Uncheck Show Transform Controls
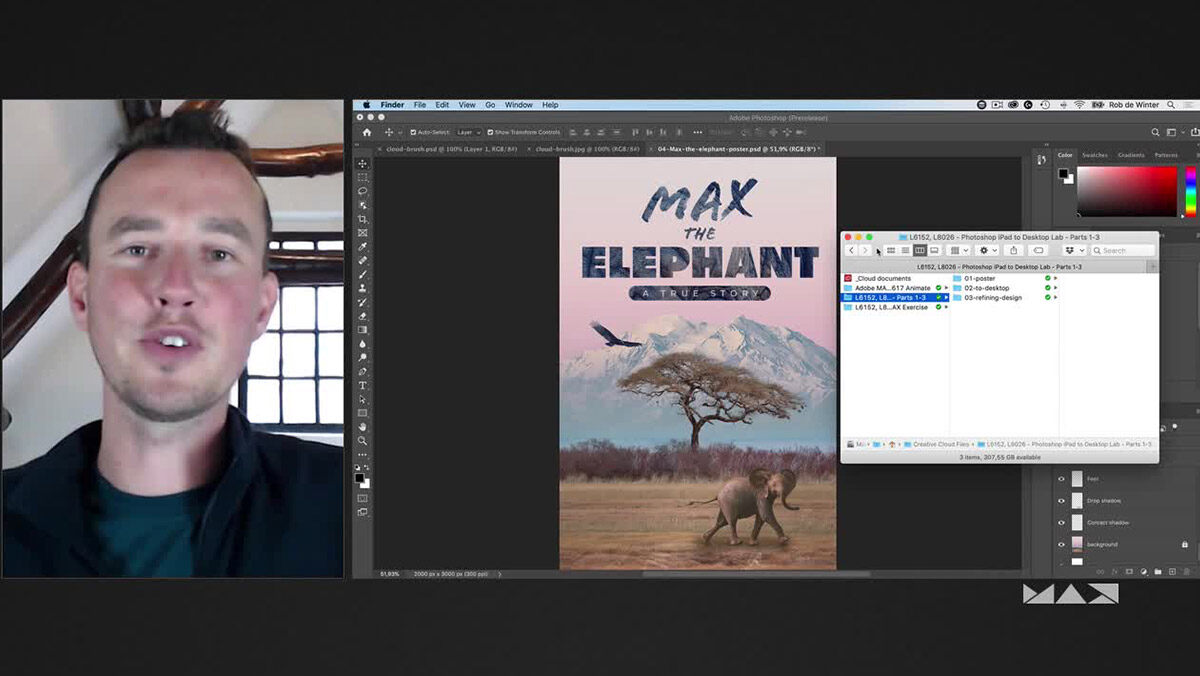The image size is (1200, 676). (x=490, y=132)
